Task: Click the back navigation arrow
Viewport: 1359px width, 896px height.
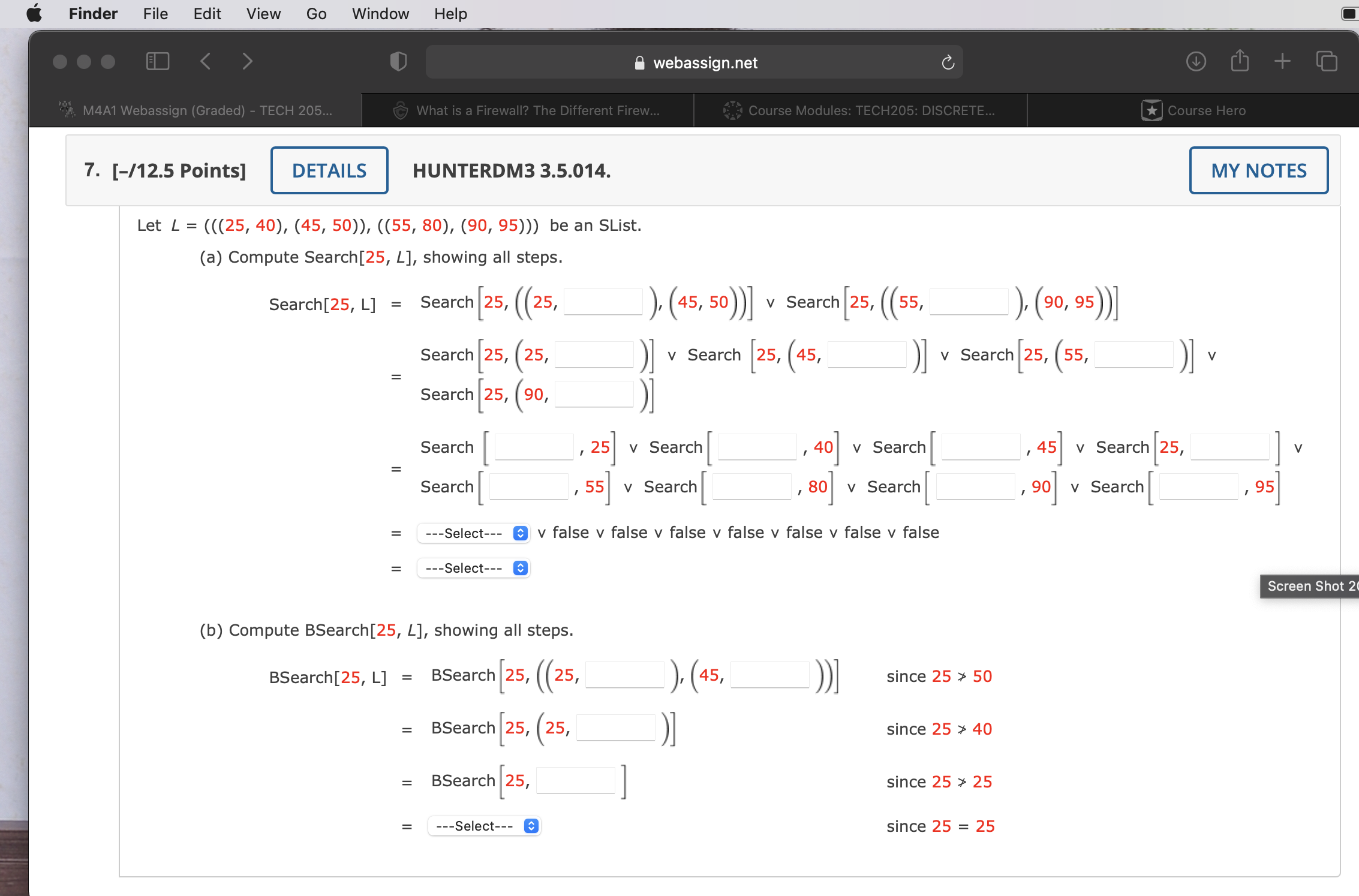Action: 206,61
